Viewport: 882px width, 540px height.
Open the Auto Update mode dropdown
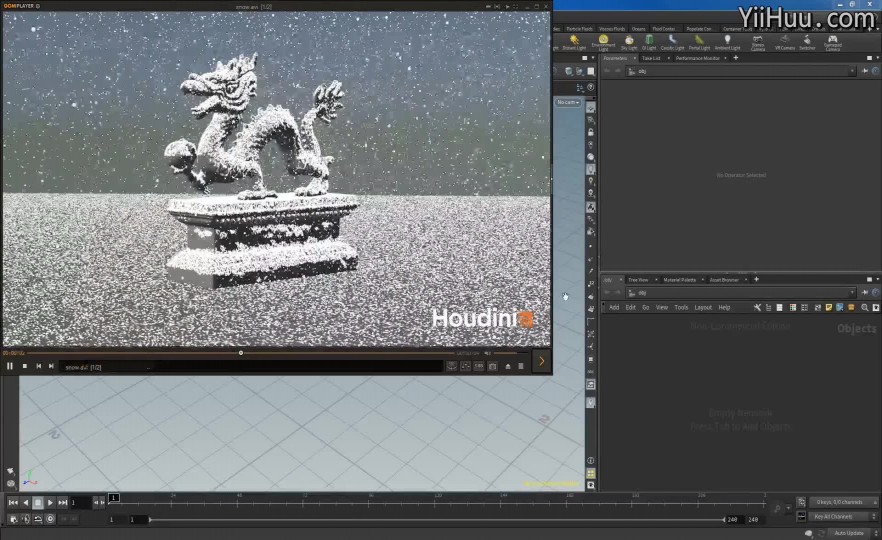click(x=853, y=533)
